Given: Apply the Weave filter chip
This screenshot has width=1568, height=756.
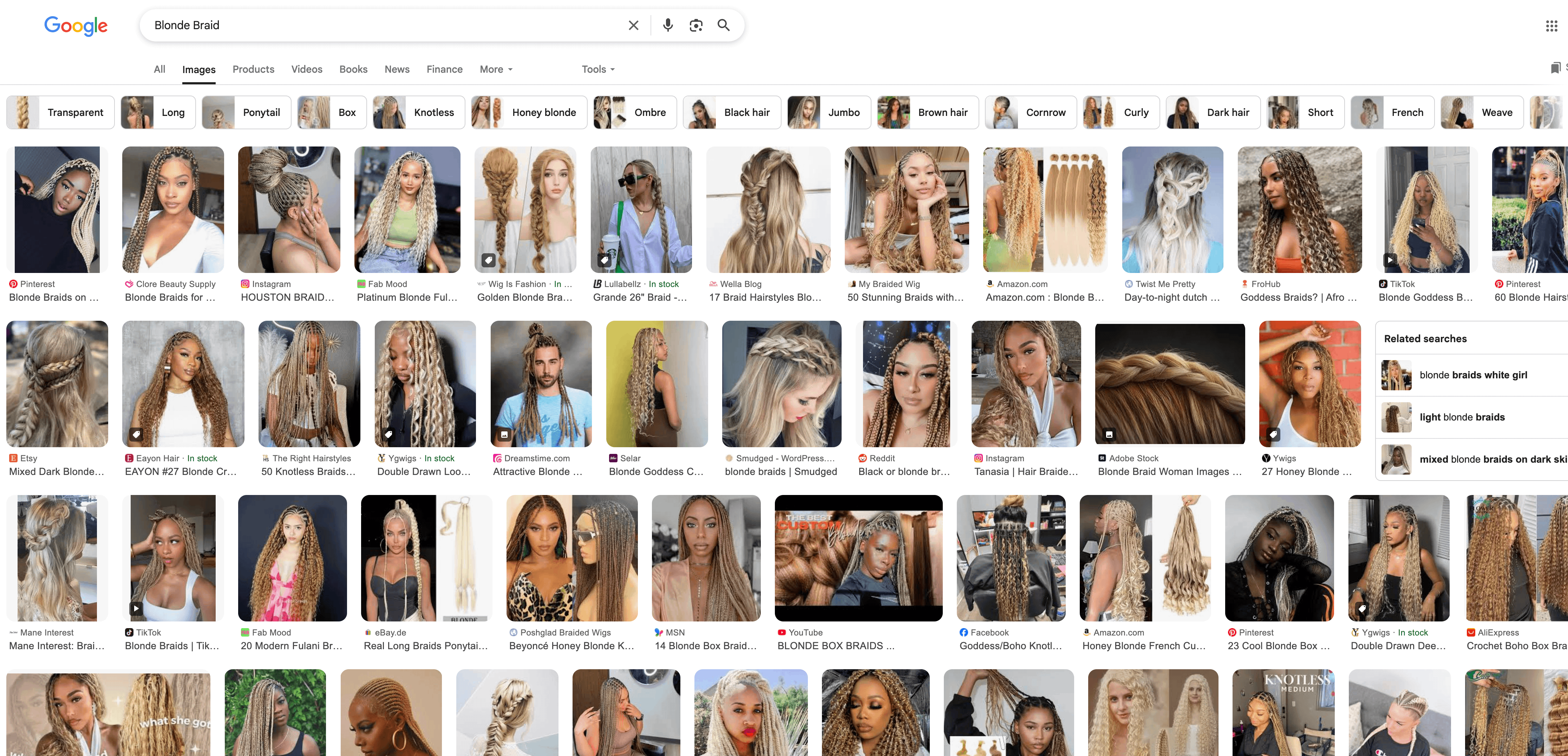Looking at the screenshot, I should pos(1482,113).
